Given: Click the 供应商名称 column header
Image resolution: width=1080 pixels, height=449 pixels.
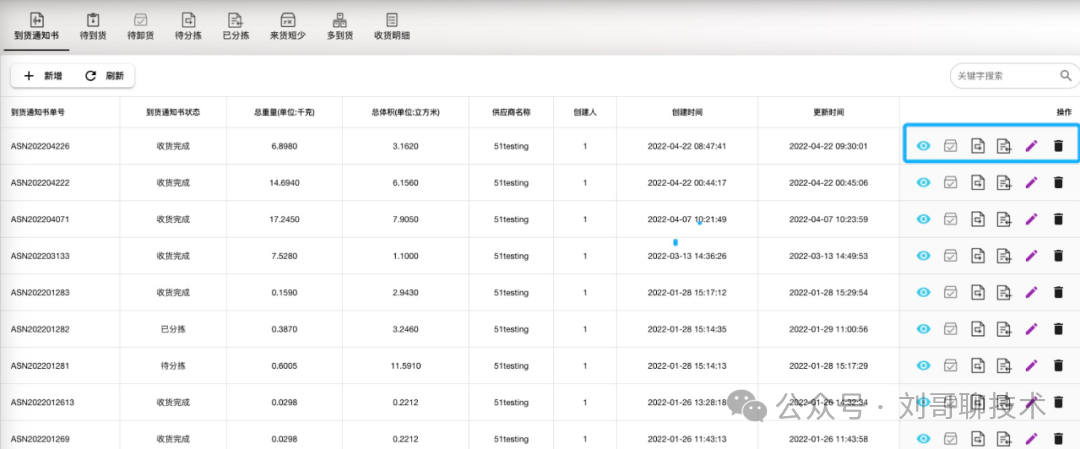Looking at the screenshot, I should [x=511, y=112].
